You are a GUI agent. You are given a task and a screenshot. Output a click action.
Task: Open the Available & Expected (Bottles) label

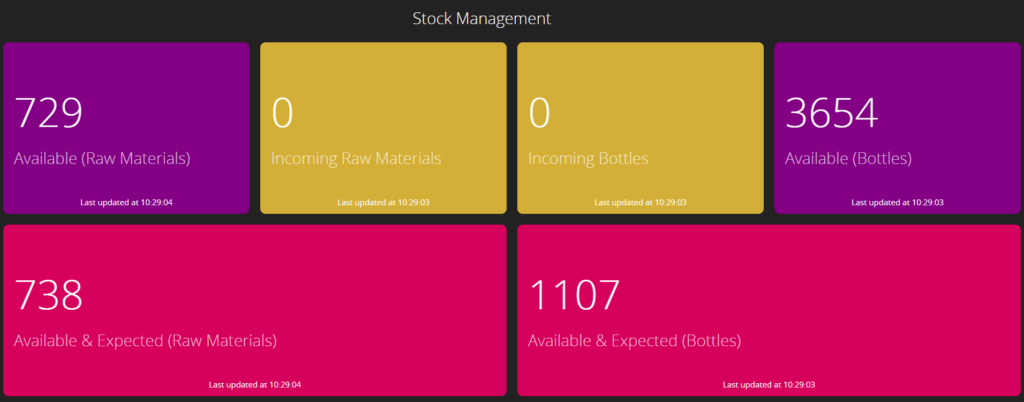(x=634, y=341)
